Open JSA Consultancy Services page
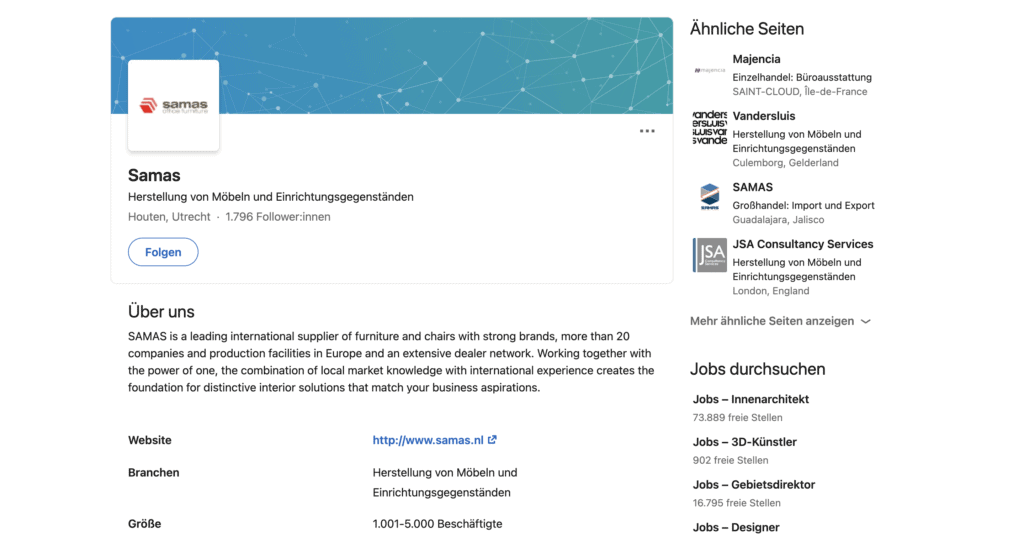The height and width of the screenshot is (537, 1024). (803, 244)
